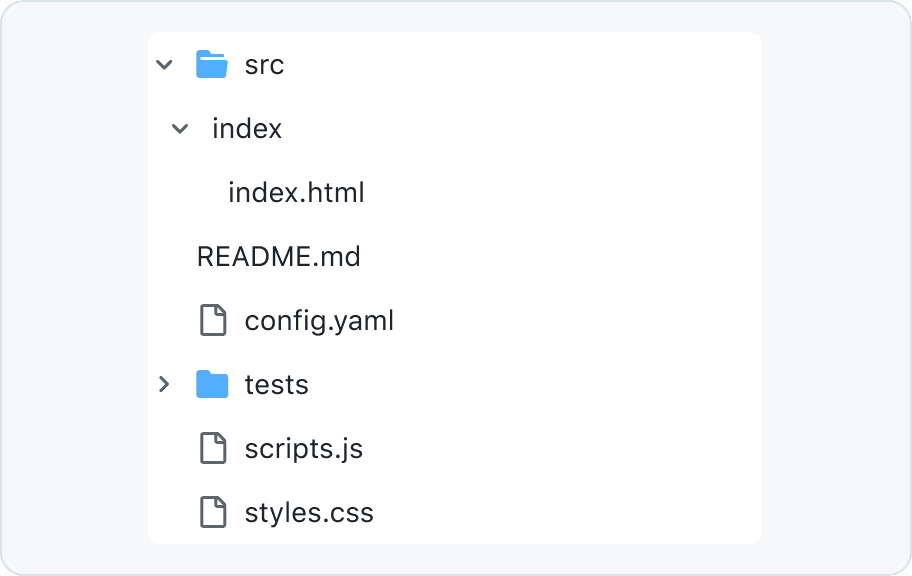
Task: Open the README.md file
Action: click(x=278, y=257)
